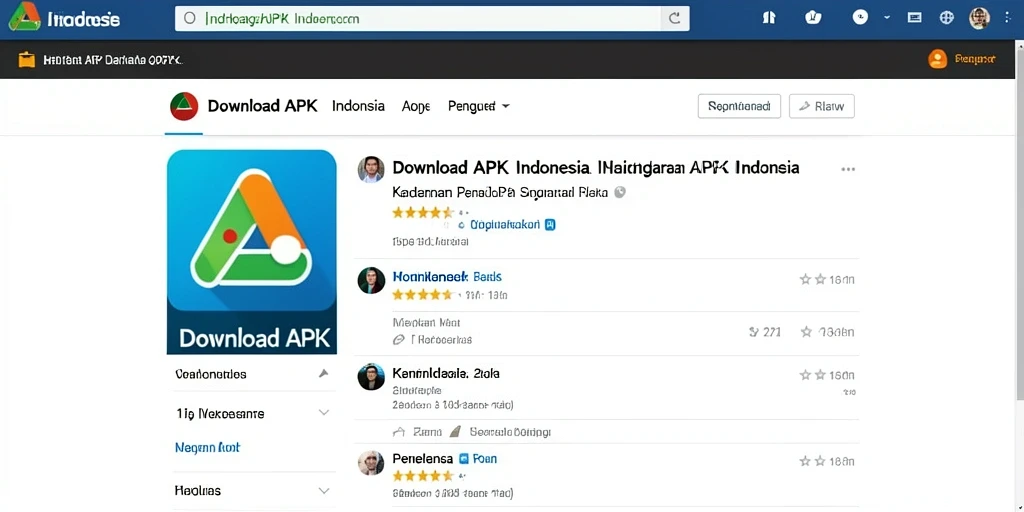Click the Kenınldeala reviewer avatar
Screen dimensions: 1024x512
[x=371, y=377]
